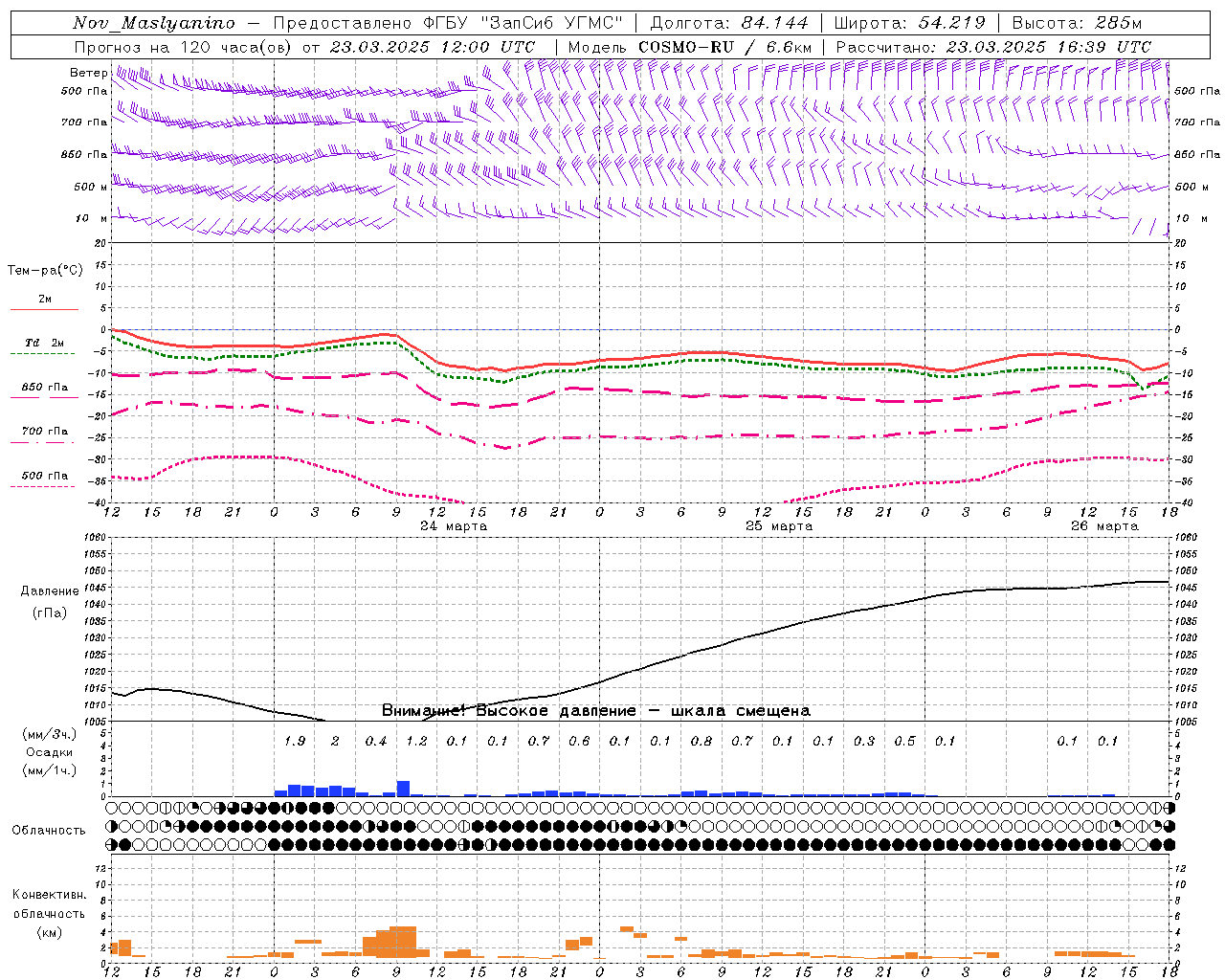Click the "0.3" precipitation value
1225x980 pixels.
point(864,741)
